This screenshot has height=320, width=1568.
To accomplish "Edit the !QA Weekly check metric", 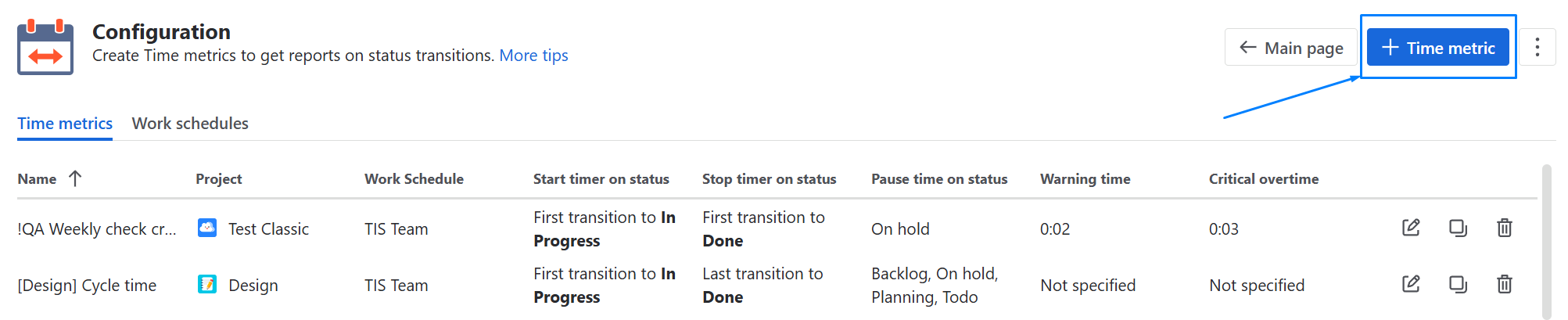I will pos(1411,228).
